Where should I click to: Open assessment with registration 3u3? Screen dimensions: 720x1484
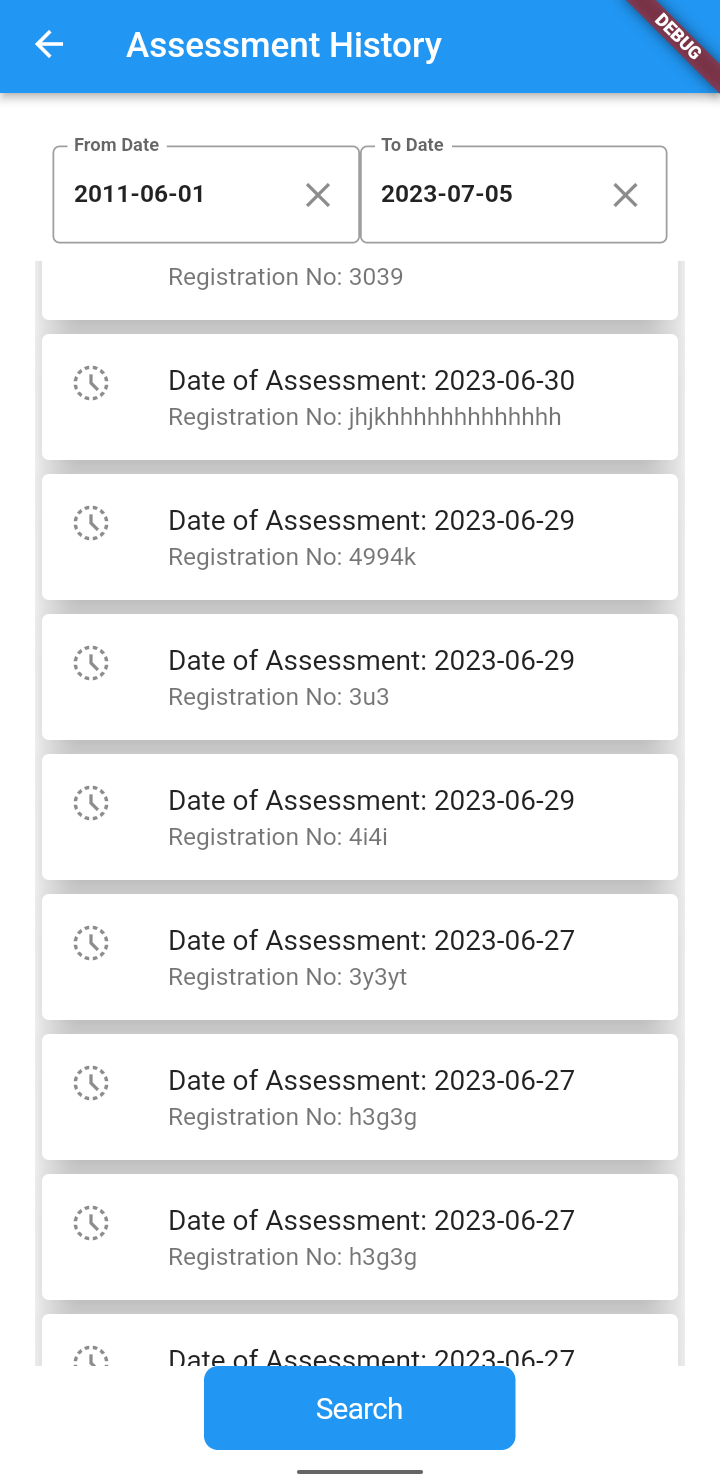tap(370, 677)
